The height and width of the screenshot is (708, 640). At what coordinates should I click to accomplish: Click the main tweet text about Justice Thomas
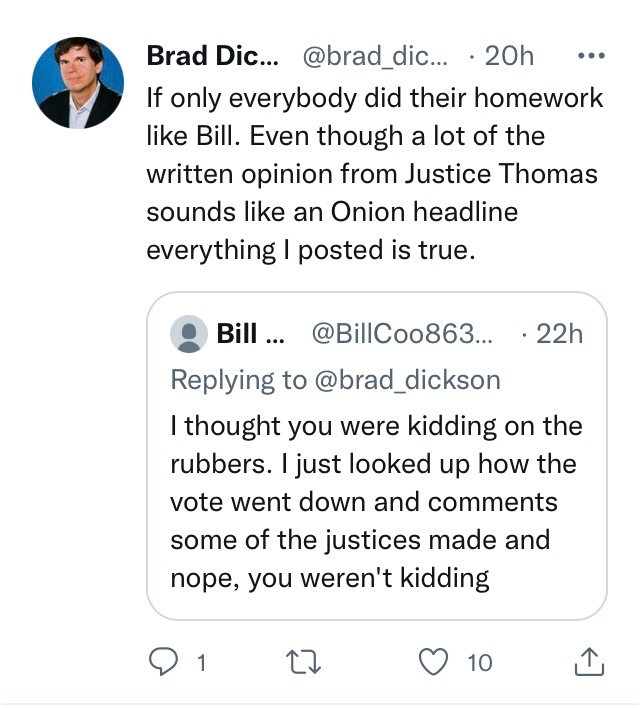[370, 173]
